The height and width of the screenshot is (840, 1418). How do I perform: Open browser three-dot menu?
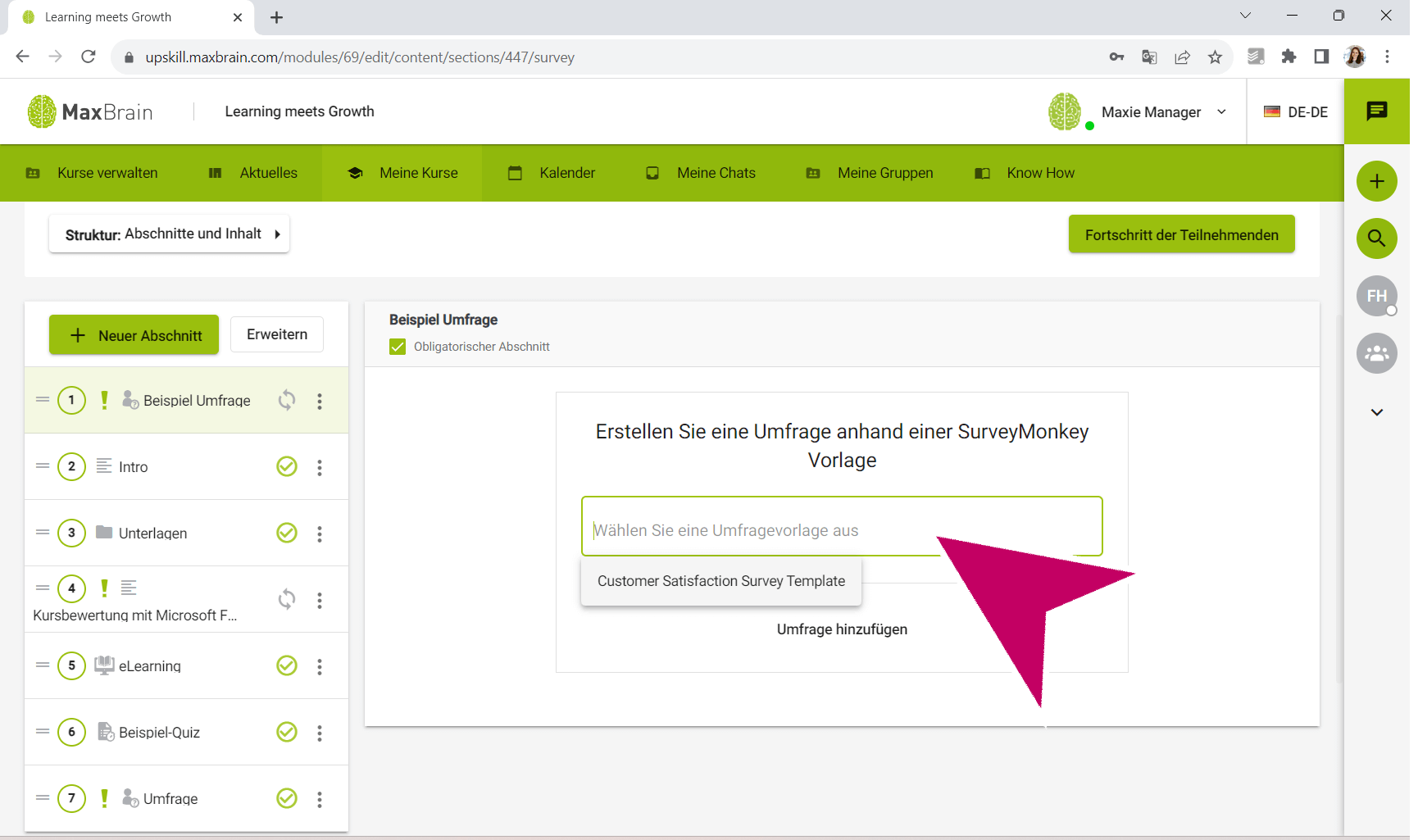click(1387, 57)
